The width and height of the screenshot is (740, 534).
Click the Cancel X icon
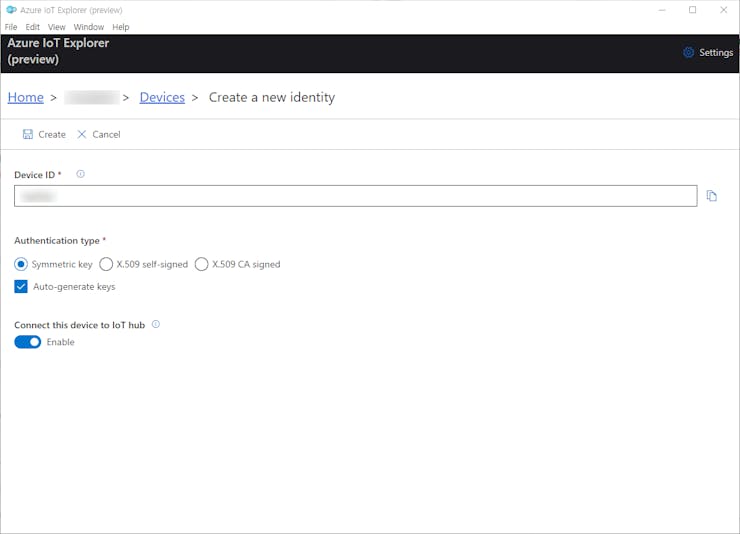click(82, 134)
